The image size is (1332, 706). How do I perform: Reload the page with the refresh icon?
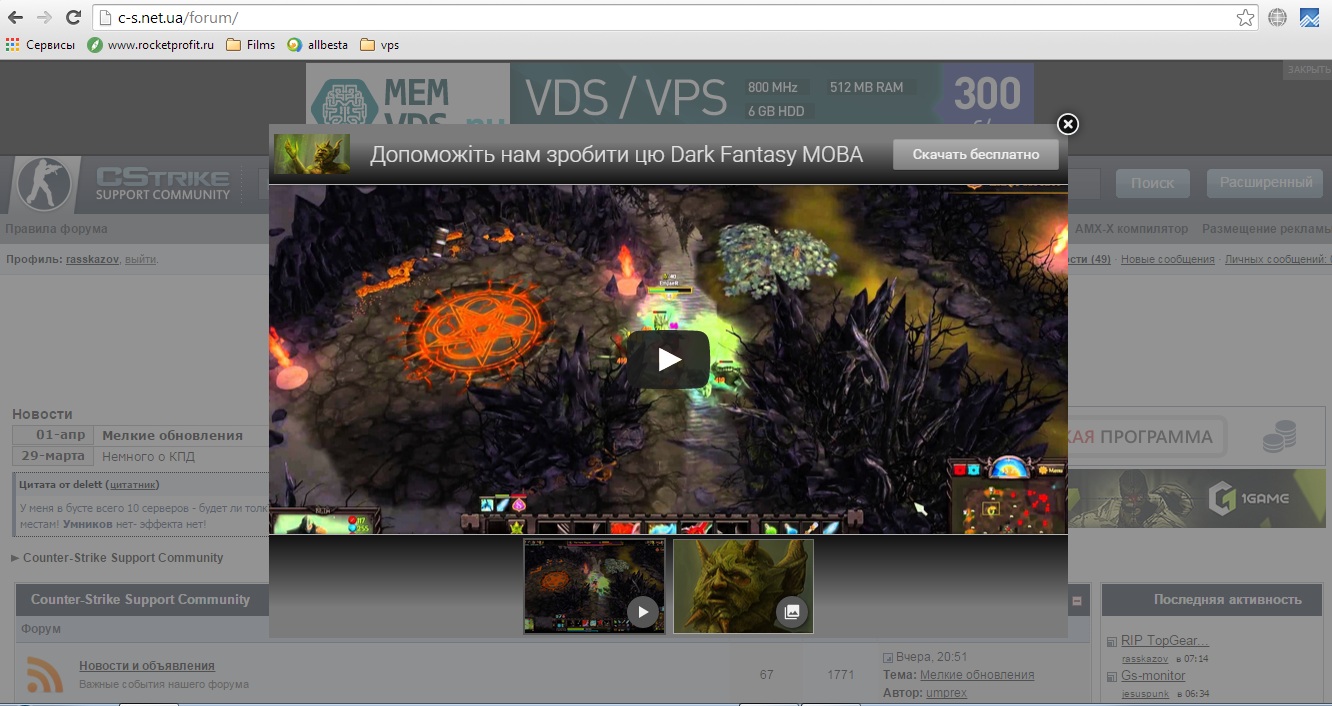tap(73, 18)
